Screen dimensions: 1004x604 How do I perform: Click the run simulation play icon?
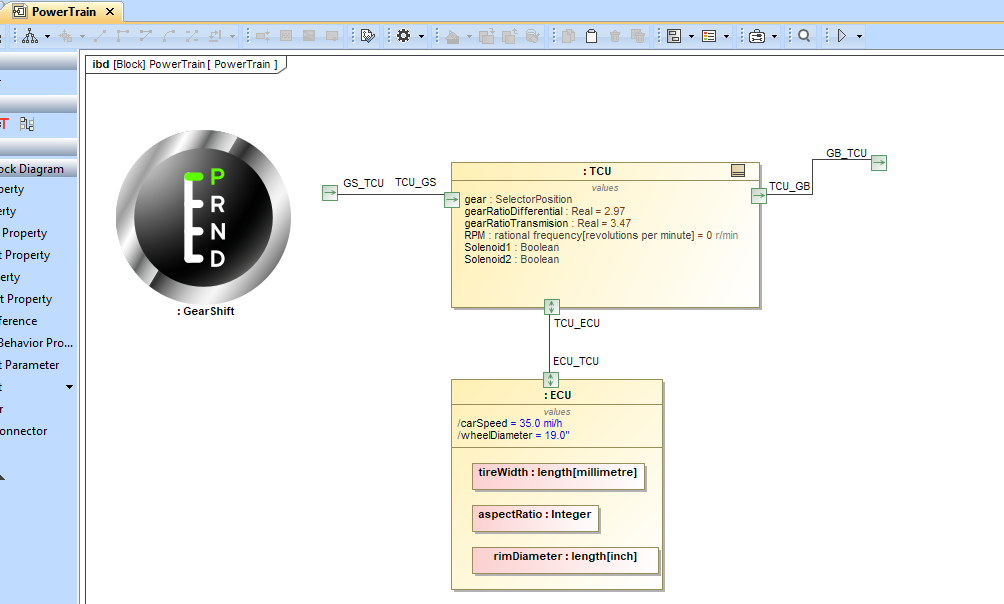coord(842,36)
